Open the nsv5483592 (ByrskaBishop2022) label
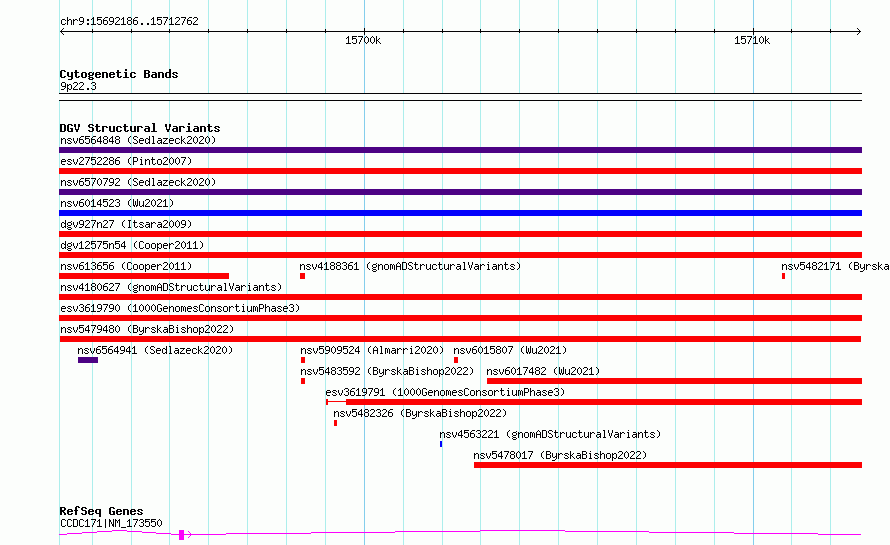890x545 pixels. [387, 371]
